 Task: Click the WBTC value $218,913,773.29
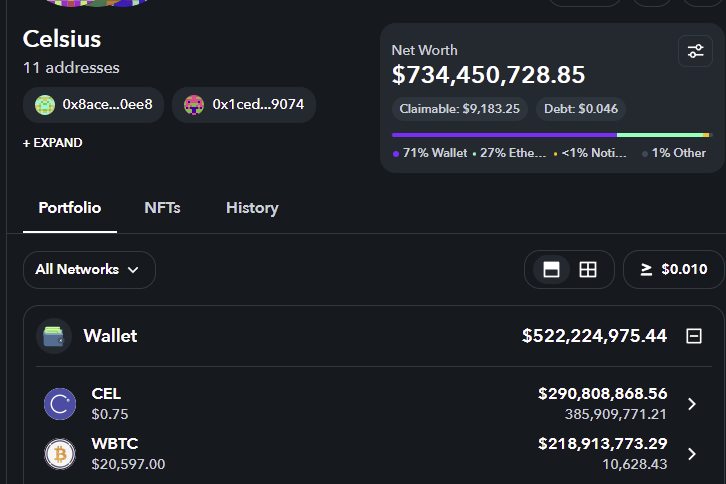point(602,444)
